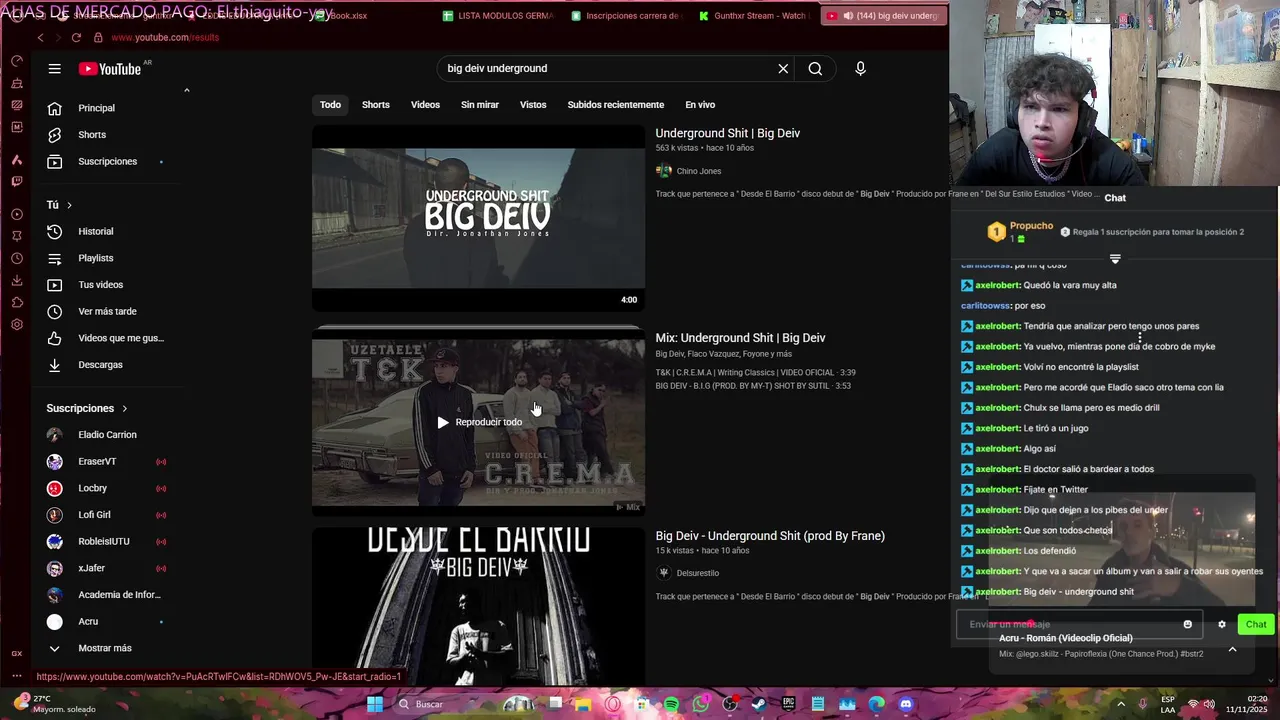Screen dimensions: 1280x720
Task: Go back with the browser back arrow
Action: (40, 38)
